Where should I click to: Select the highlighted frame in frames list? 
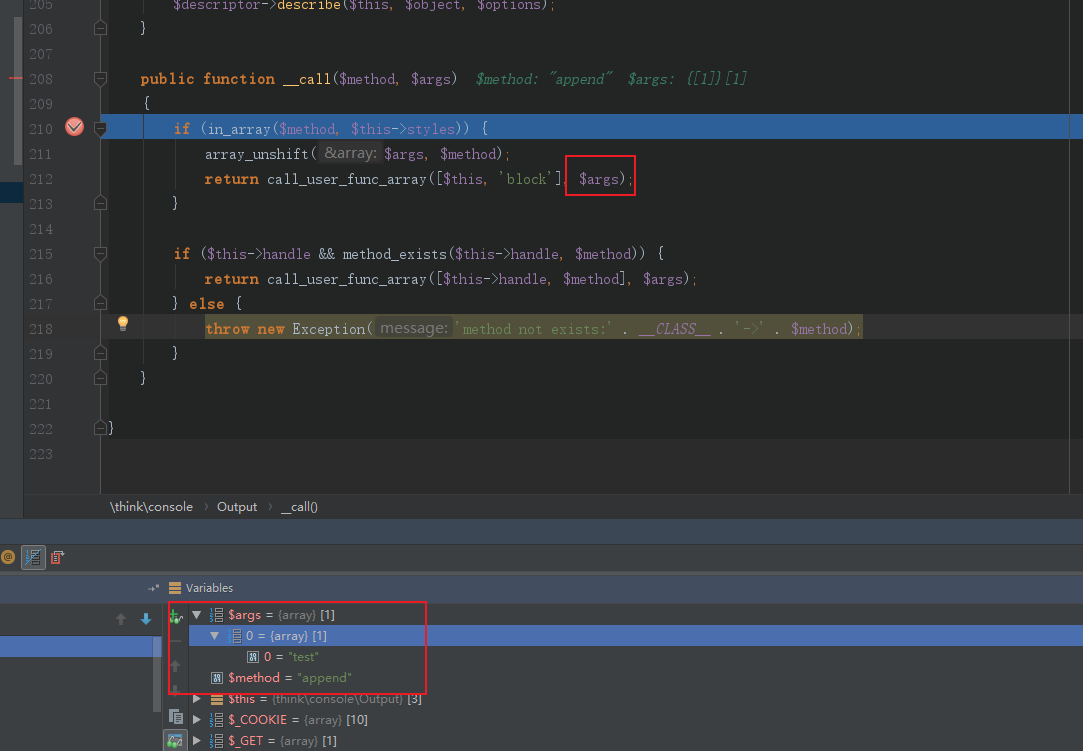[76, 647]
